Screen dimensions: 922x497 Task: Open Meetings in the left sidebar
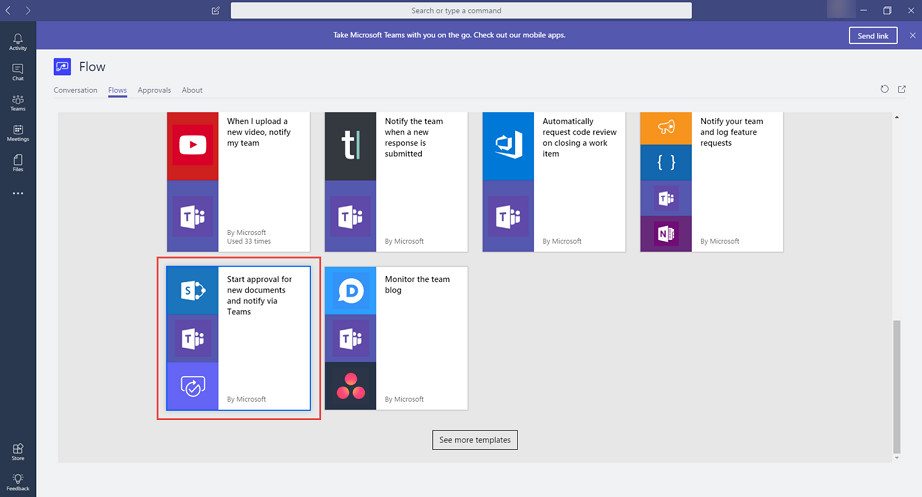click(18, 133)
